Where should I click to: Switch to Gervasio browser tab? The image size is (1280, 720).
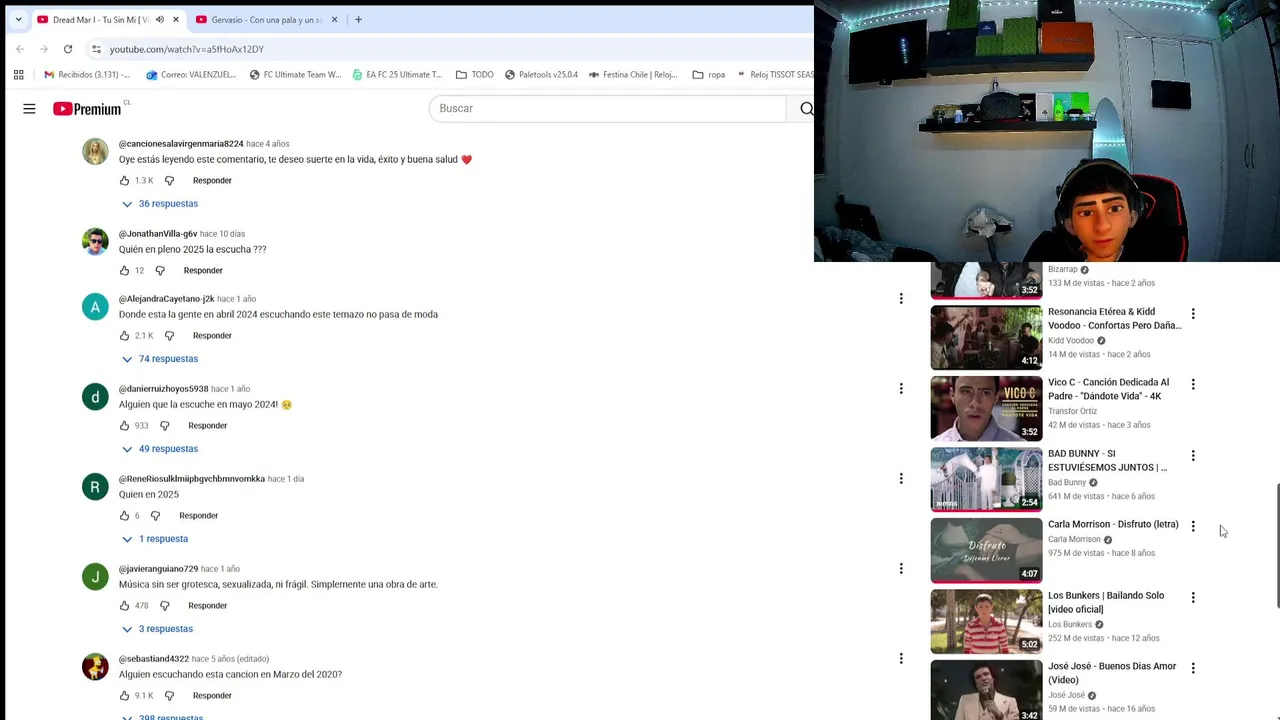[266, 19]
